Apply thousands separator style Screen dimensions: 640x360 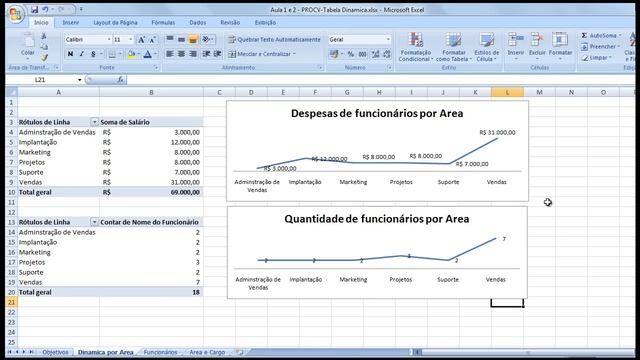pos(362,54)
